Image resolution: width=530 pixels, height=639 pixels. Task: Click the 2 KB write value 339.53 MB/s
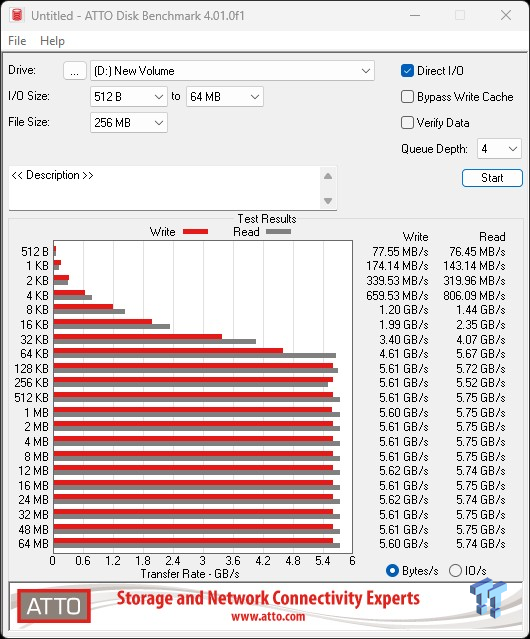tap(397, 281)
